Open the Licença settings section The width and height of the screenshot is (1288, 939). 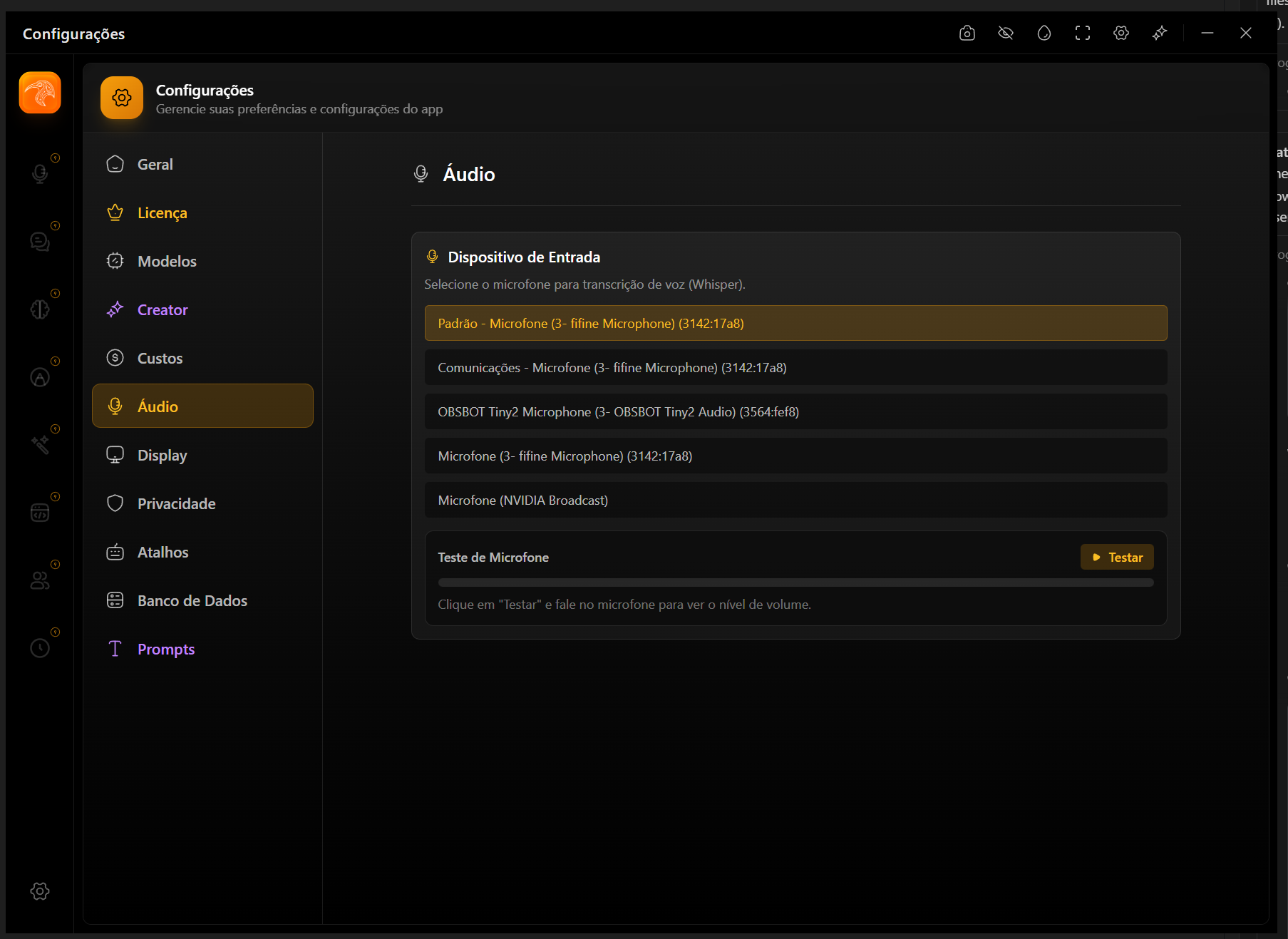coord(202,212)
